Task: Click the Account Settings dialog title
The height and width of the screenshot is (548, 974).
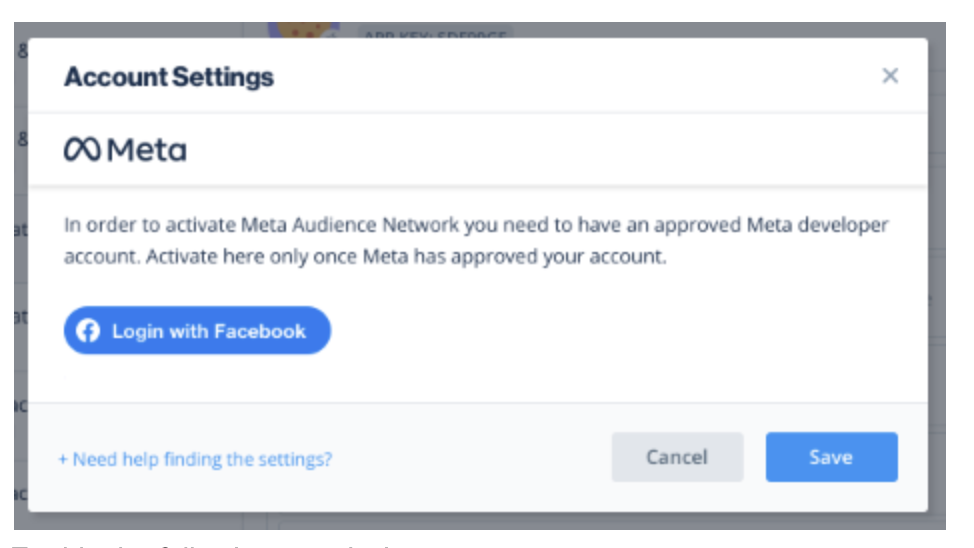Action: pyautogui.click(x=169, y=77)
